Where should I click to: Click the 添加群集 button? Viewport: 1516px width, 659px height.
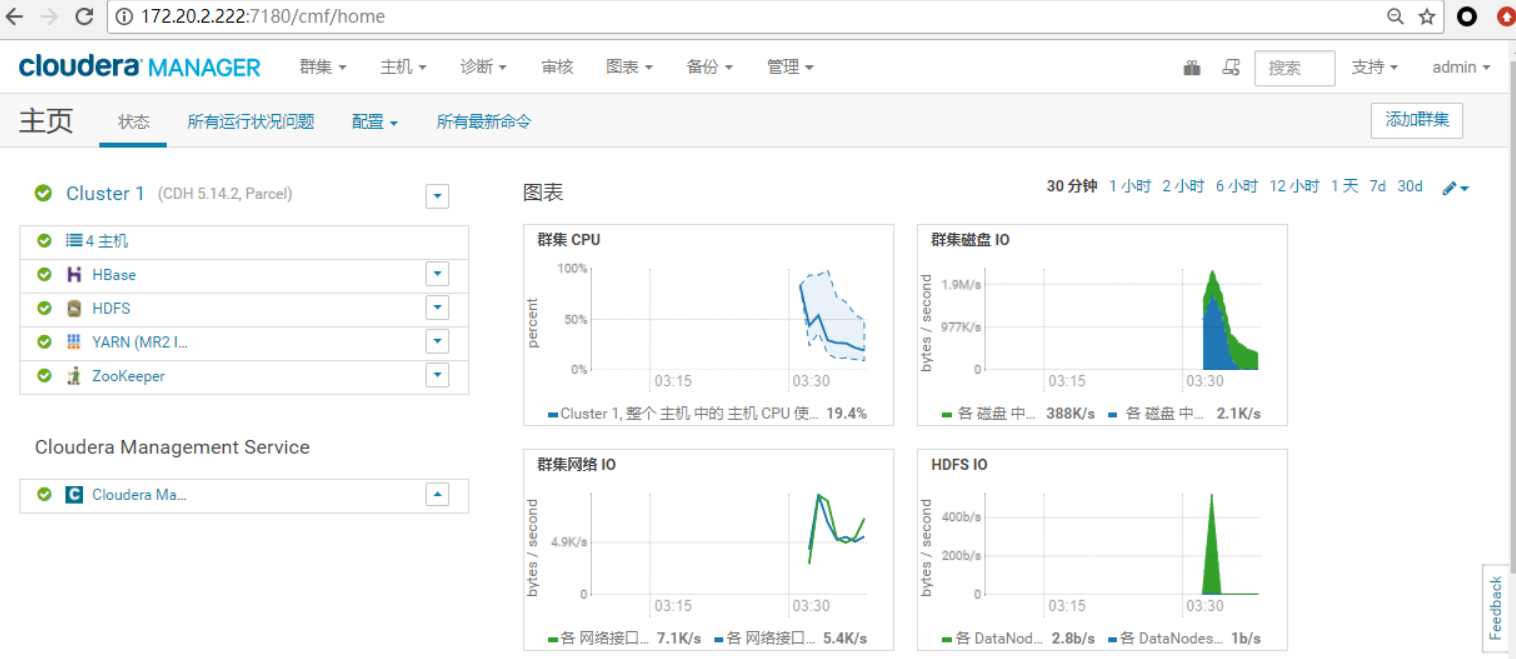pos(1416,120)
